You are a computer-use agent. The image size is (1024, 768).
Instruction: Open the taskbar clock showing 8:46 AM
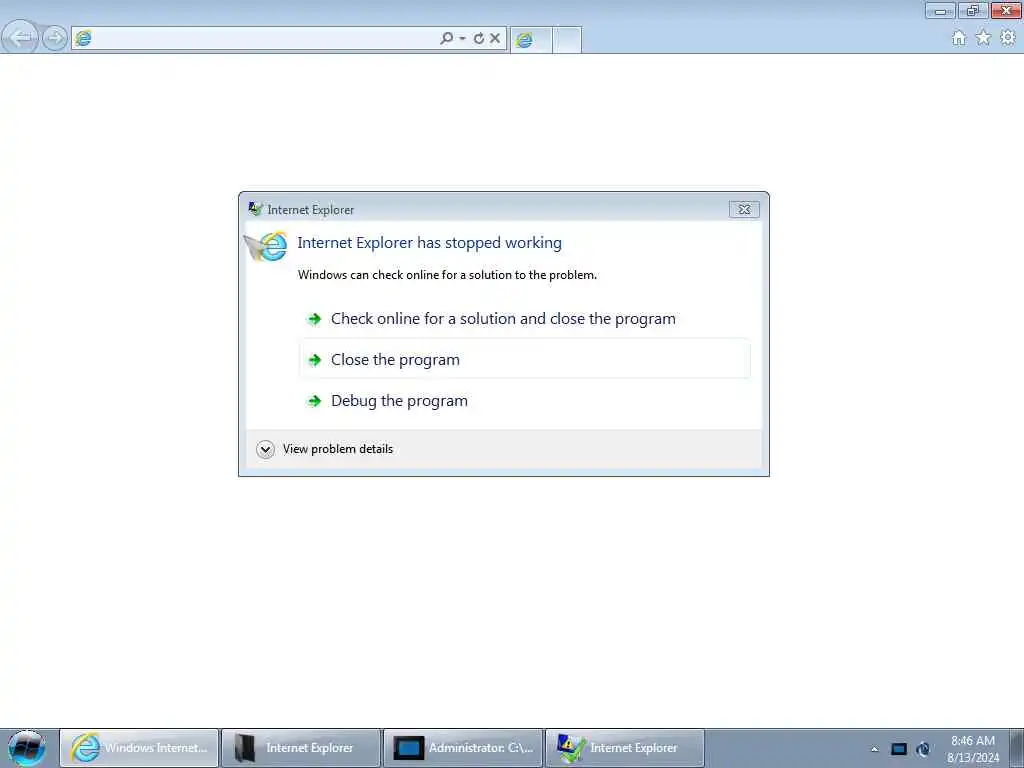(972, 749)
